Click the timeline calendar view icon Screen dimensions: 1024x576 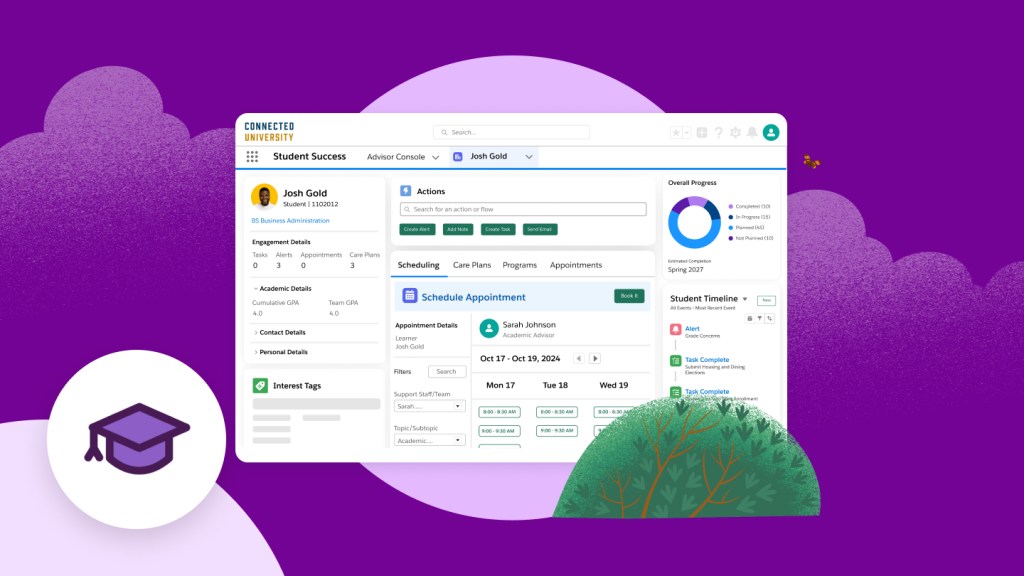pyautogui.click(x=750, y=319)
